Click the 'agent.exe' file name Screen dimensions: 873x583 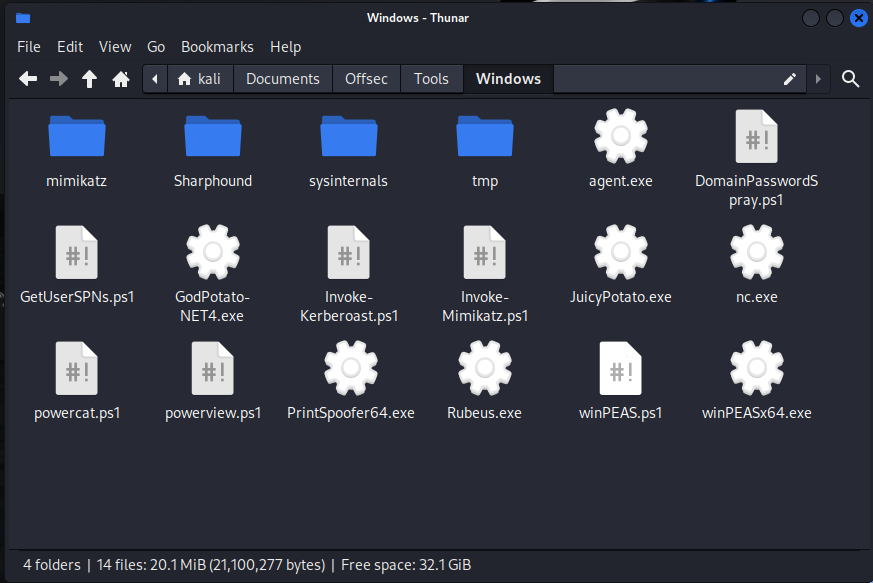[621, 182]
